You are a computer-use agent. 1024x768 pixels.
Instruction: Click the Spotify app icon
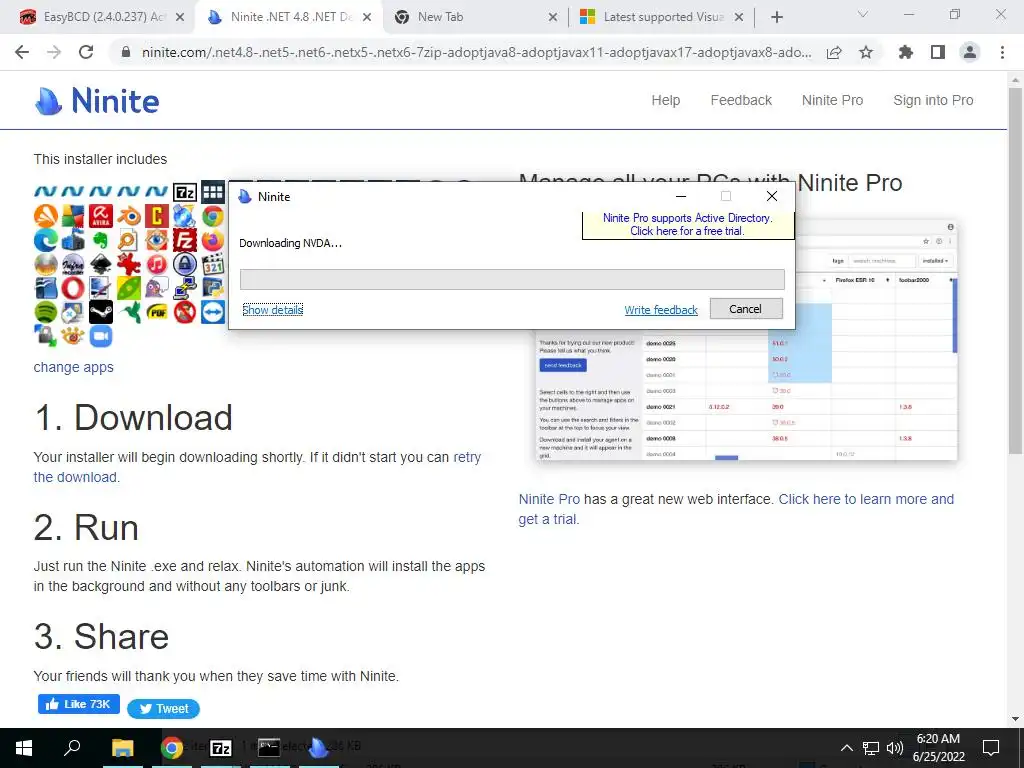[46, 312]
